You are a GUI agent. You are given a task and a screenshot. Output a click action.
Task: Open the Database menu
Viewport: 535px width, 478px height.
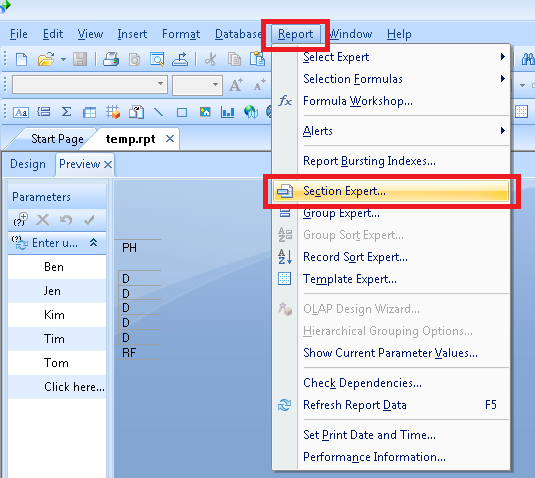click(238, 34)
